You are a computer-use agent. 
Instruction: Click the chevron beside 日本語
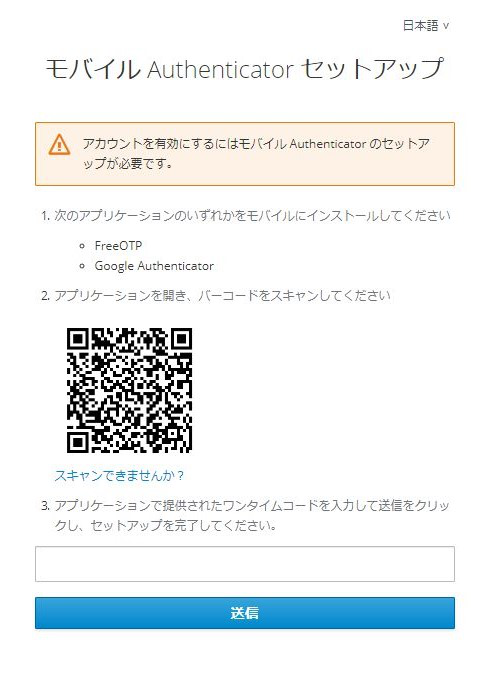[x=446, y=26]
